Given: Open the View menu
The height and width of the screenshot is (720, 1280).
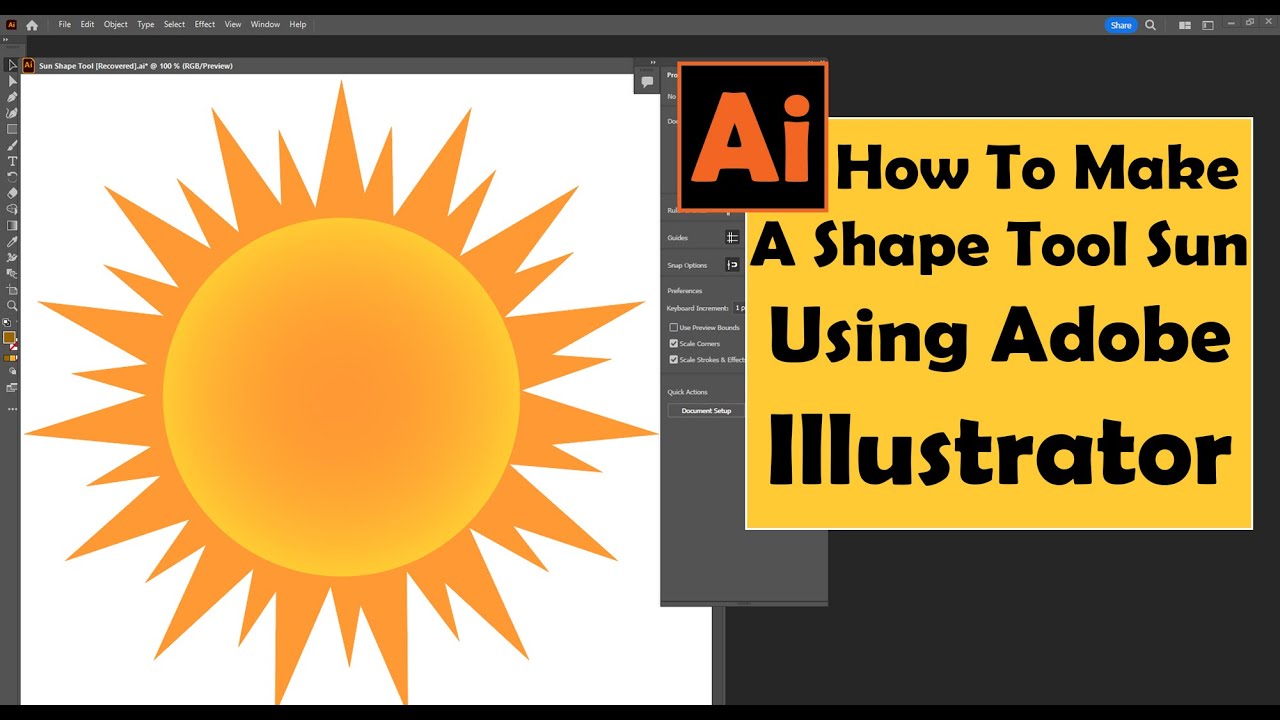Looking at the screenshot, I should (233, 24).
